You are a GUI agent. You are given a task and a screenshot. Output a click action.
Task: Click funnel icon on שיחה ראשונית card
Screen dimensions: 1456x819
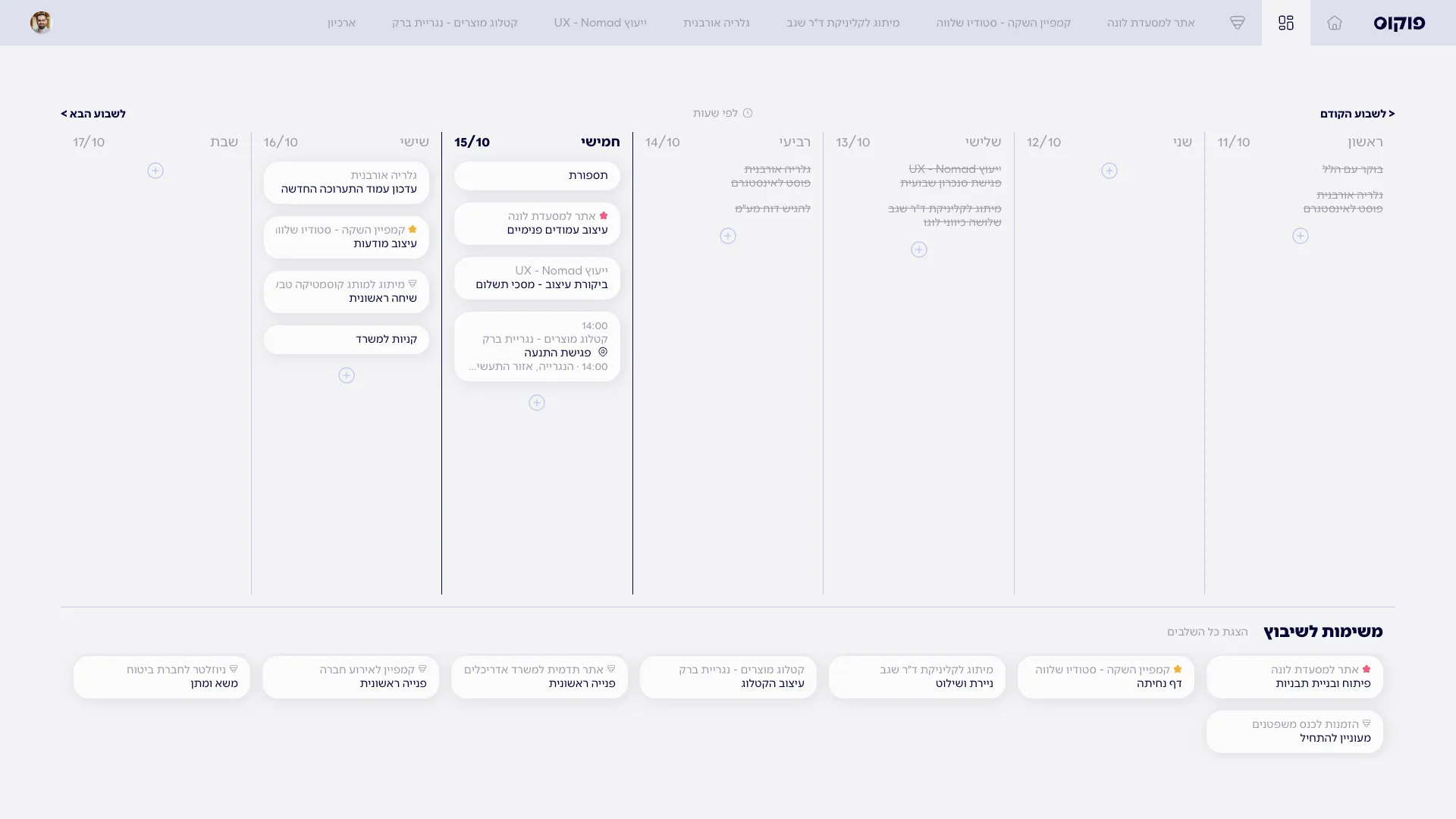[413, 284]
